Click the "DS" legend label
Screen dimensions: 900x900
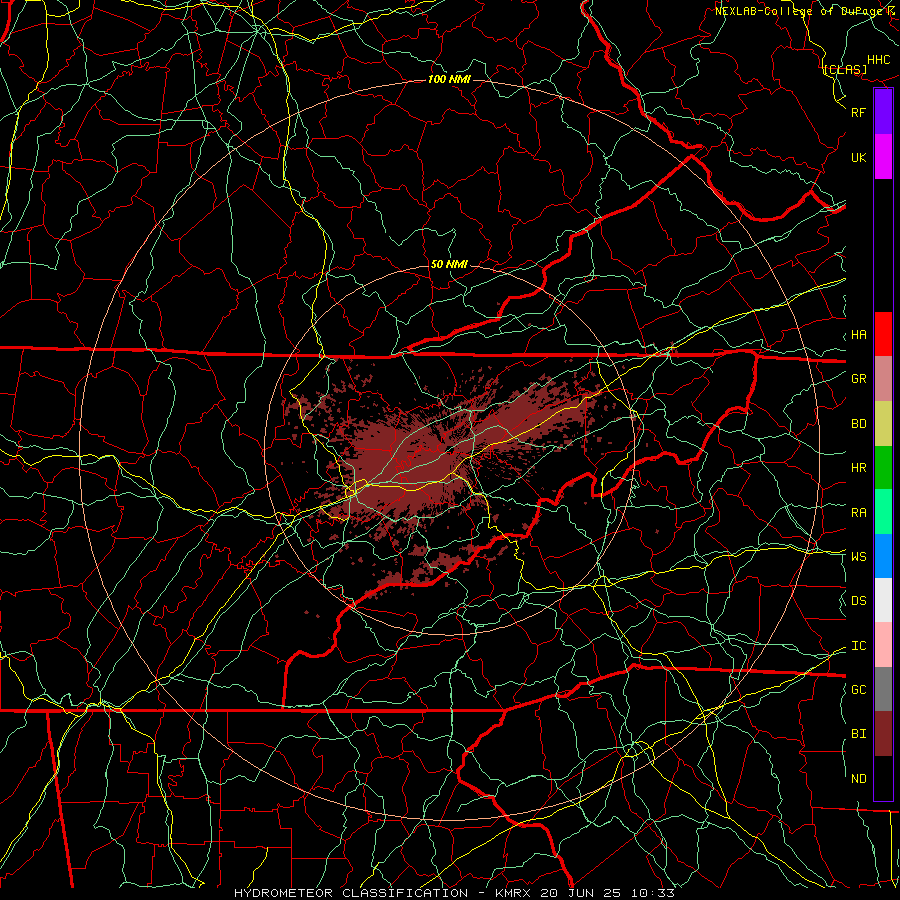click(x=858, y=601)
